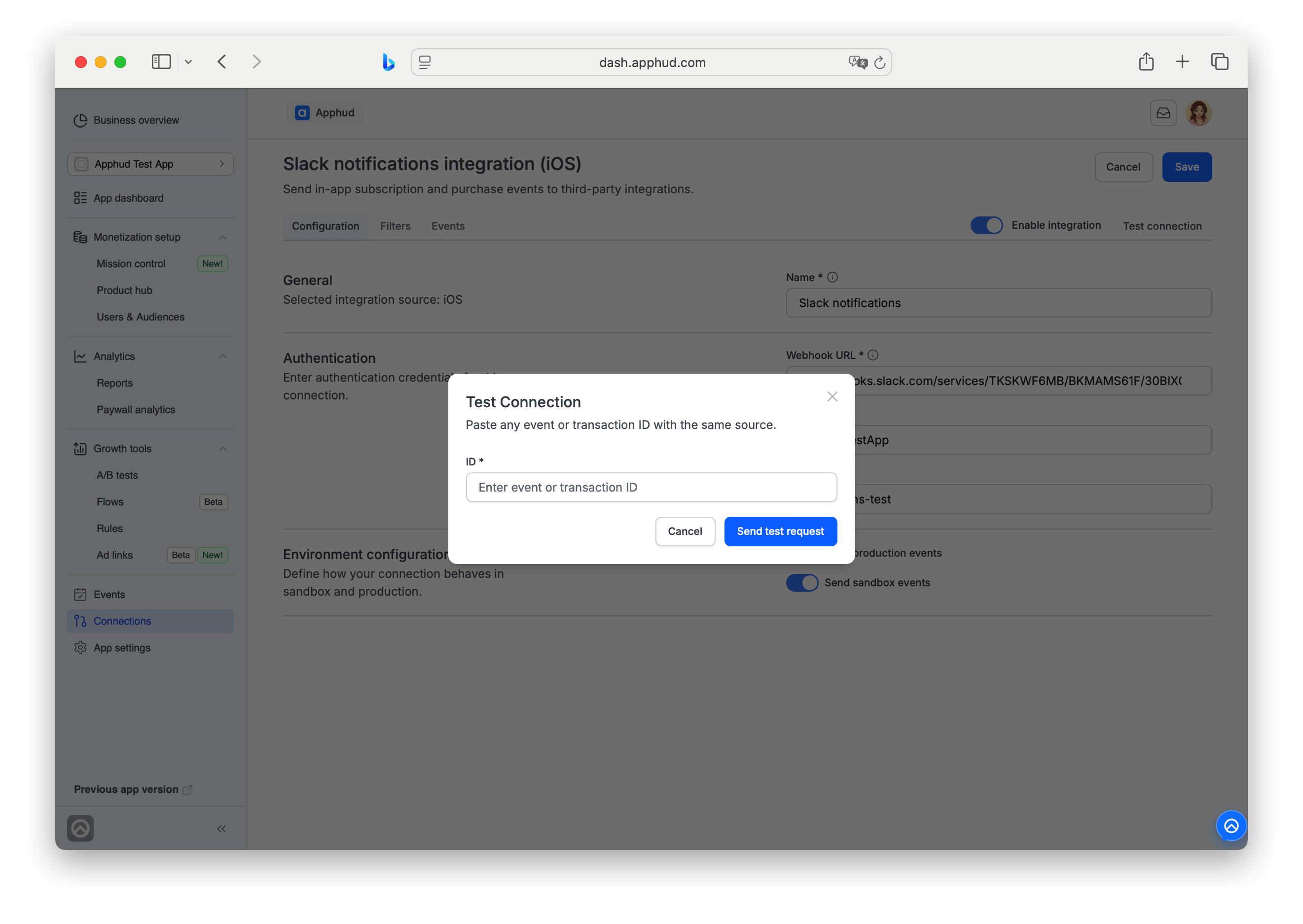Click the Apphud logo at sidebar bottom
Viewport: 1303px width, 924px height.
click(x=80, y=828)
